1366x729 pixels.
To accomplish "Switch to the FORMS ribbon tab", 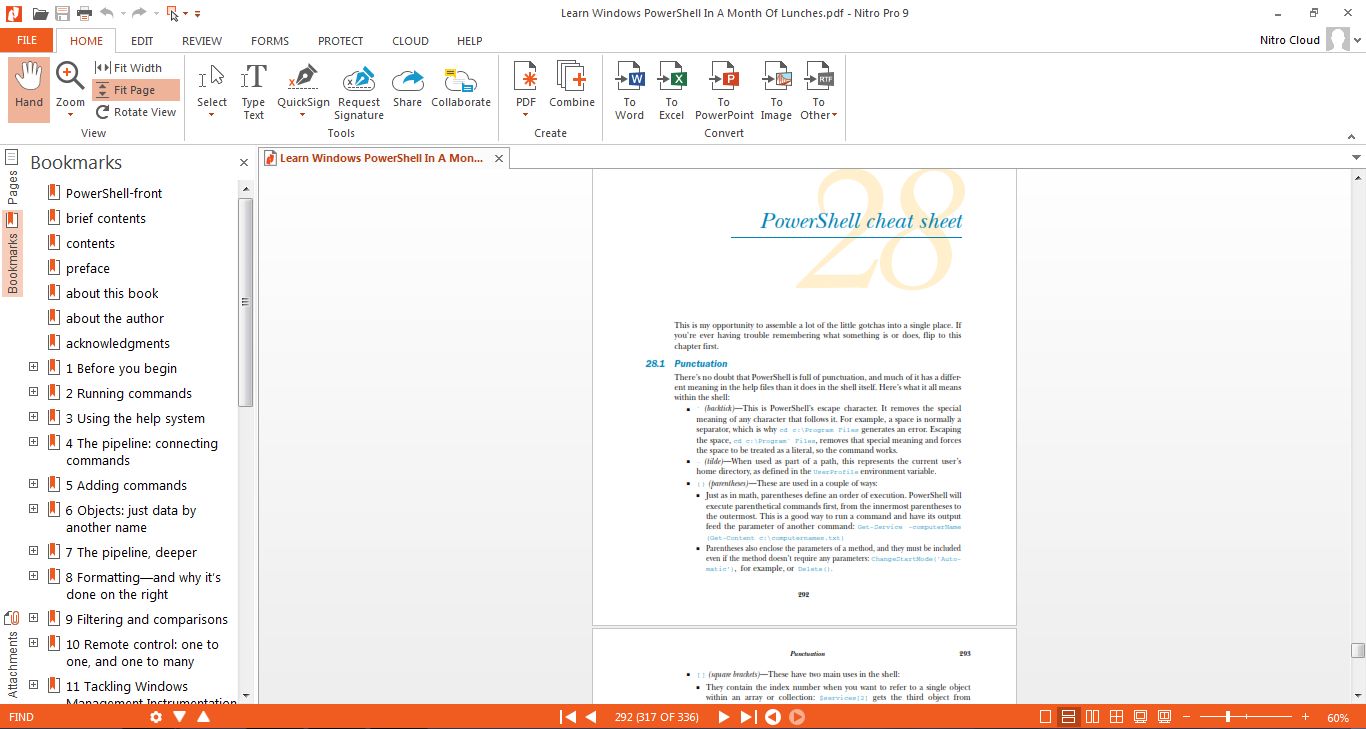I will click(270, 41).
